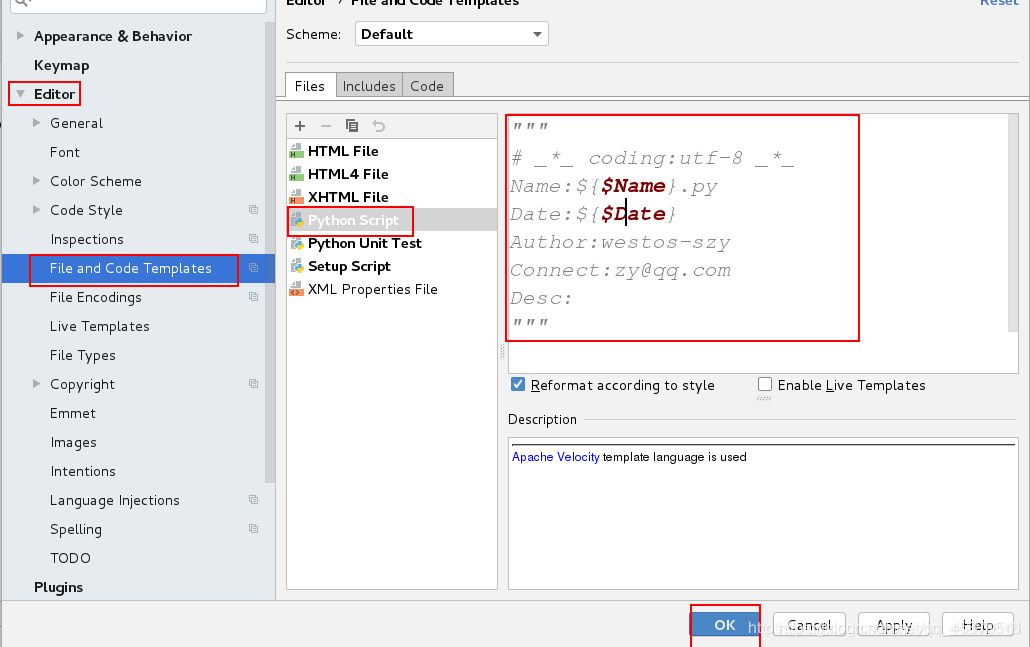This screenshot has width=1030, height=647.
Task: Click the template editor vertical scrollbar
Action: pos(1013,223)
